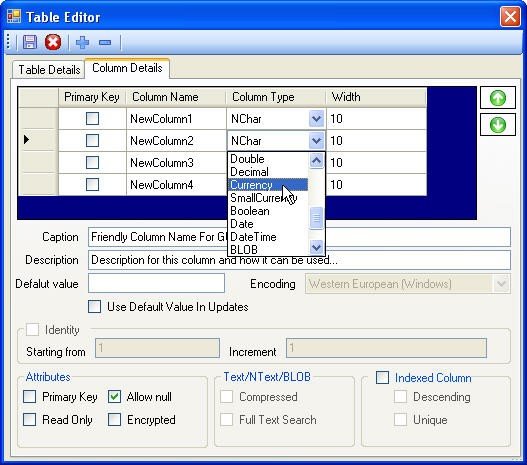Move column up with green arrow
Screen dimensions: 527x465
click(x=498, y=98)
